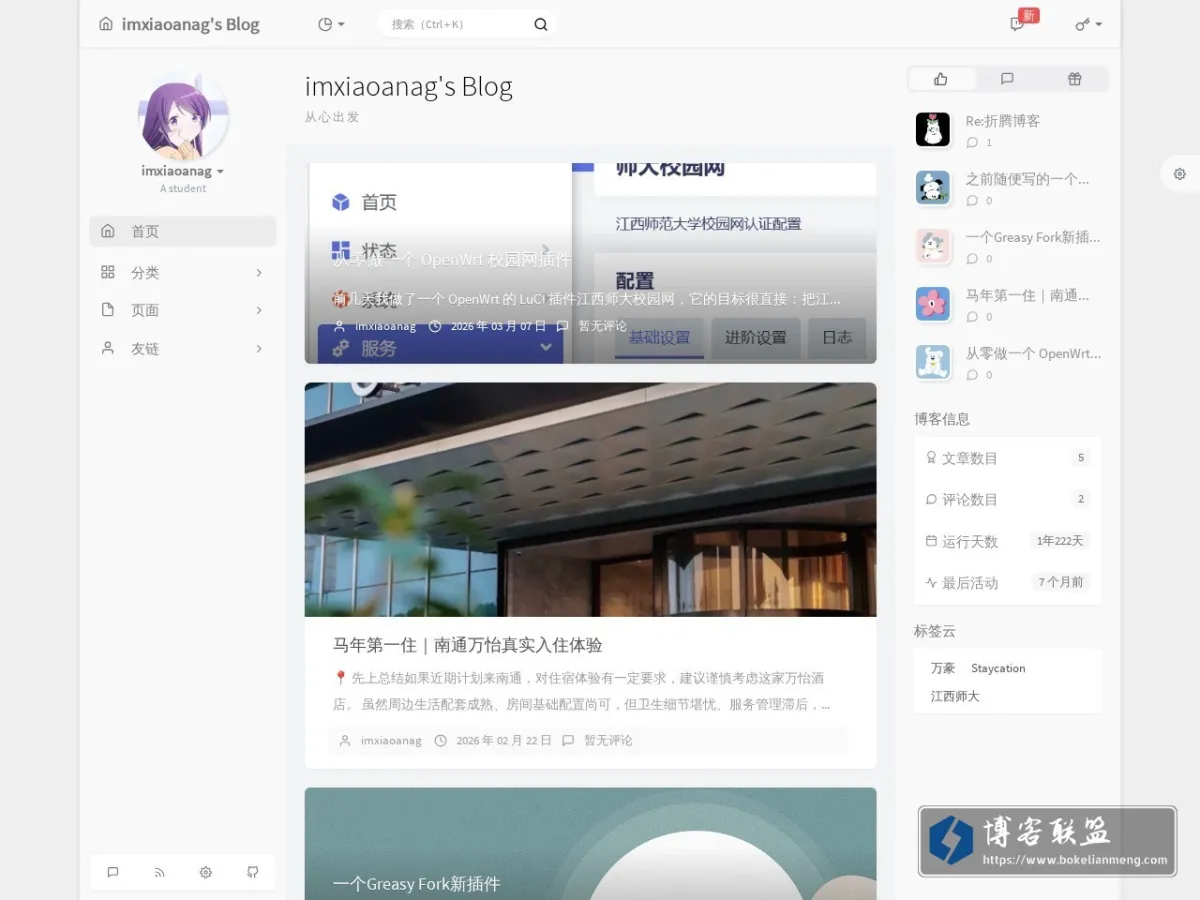
Task: Open 马年第一住｜南通万怡真实入住体验 title
Action: pos(467,645)
